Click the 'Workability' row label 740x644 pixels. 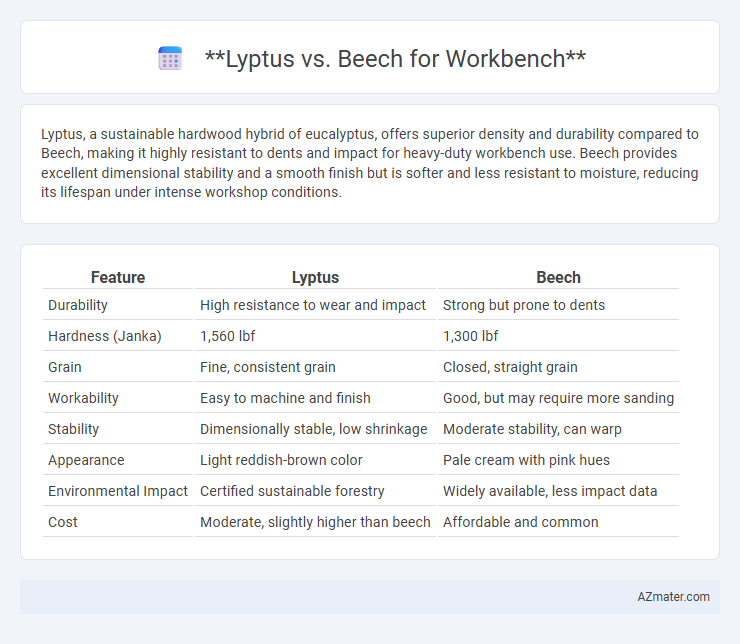coord(83,398)
